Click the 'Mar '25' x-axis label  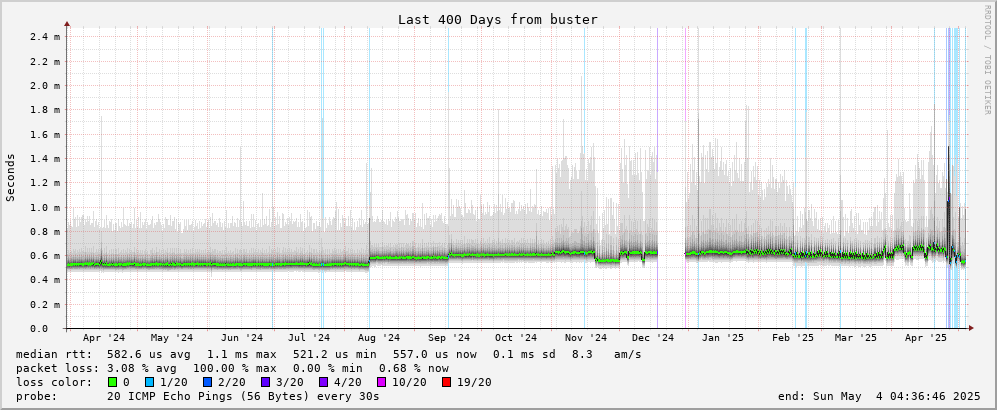pos(856,338)
